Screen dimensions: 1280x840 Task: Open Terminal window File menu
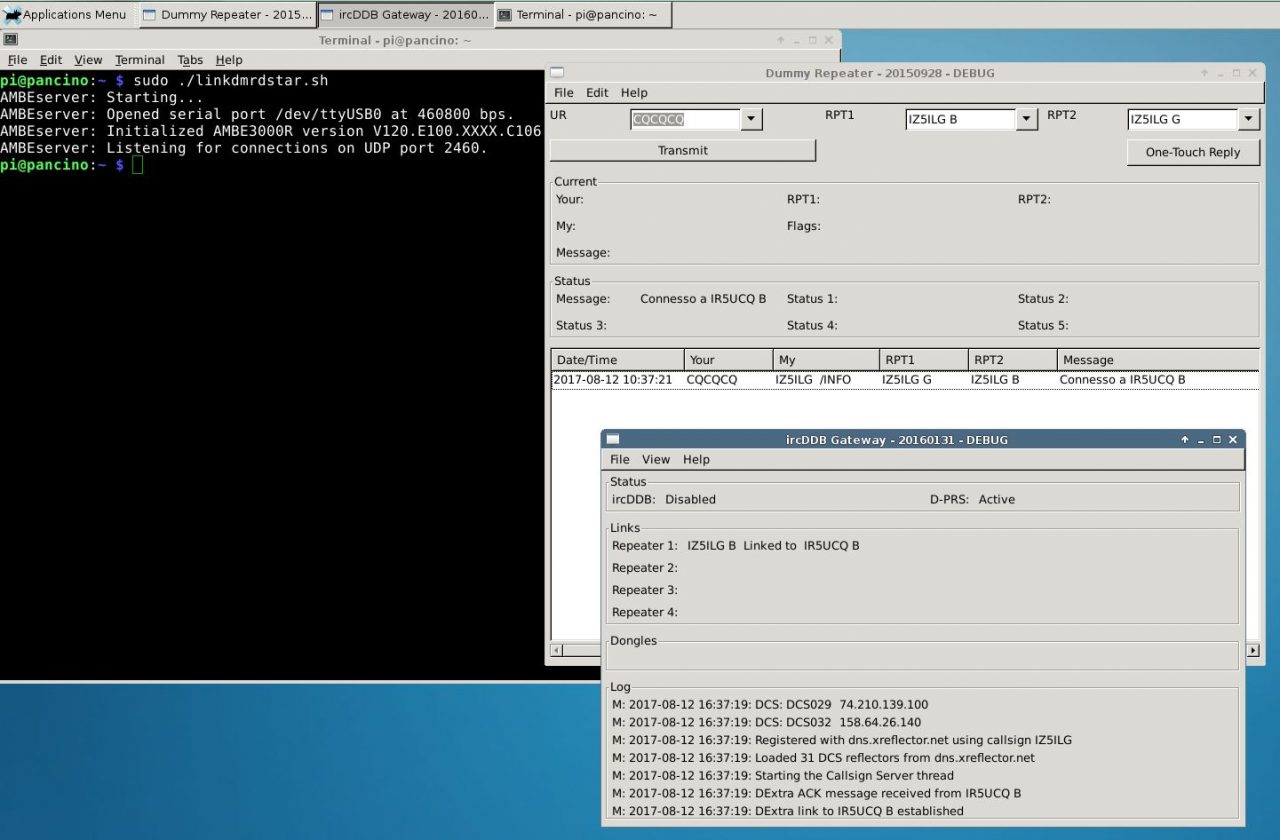(x=17, y=60)
